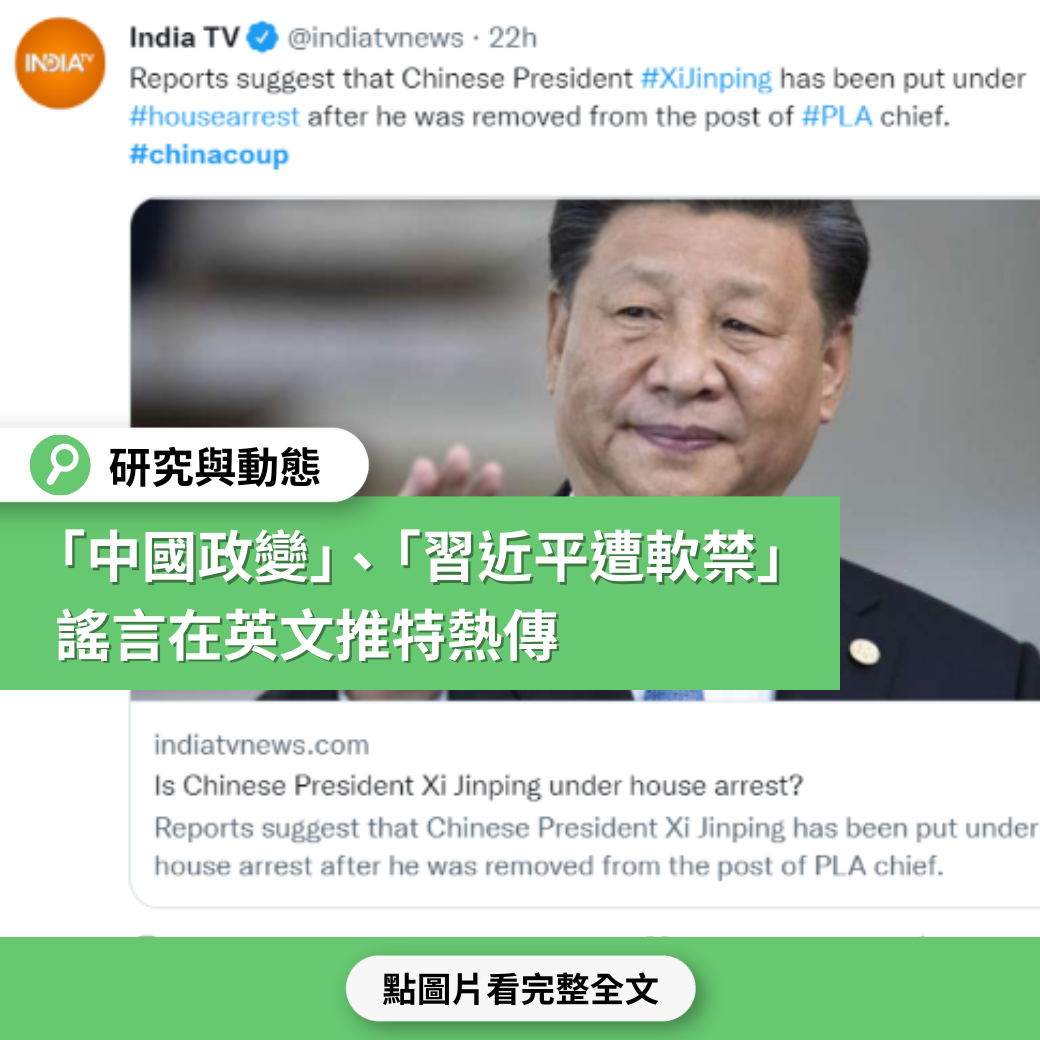Viewport: 1040px width, 1040px height.
Task: Click the link card description text
Action: click(x=596, y=846)
